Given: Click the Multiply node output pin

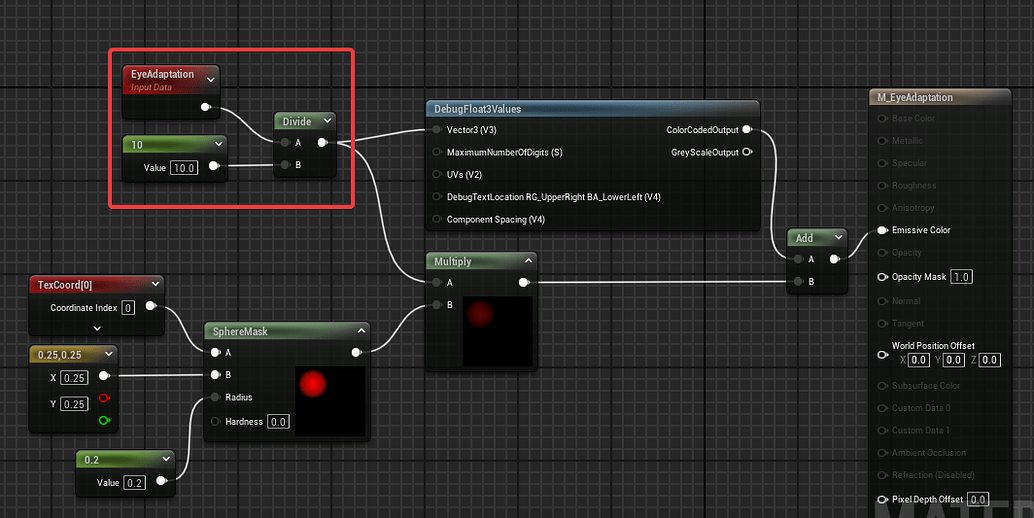Looking at the screenshot, I should [x=523, y=283].
